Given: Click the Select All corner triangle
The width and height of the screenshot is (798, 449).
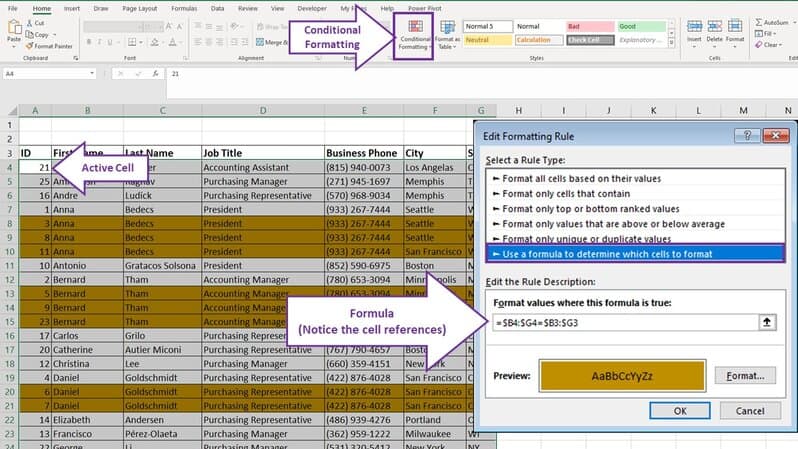Looking at the screenshot, I should 11,110.
